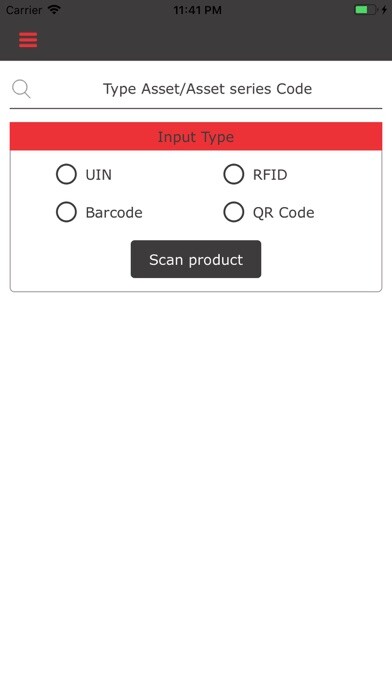Click the Scan product button

point(196,259)
